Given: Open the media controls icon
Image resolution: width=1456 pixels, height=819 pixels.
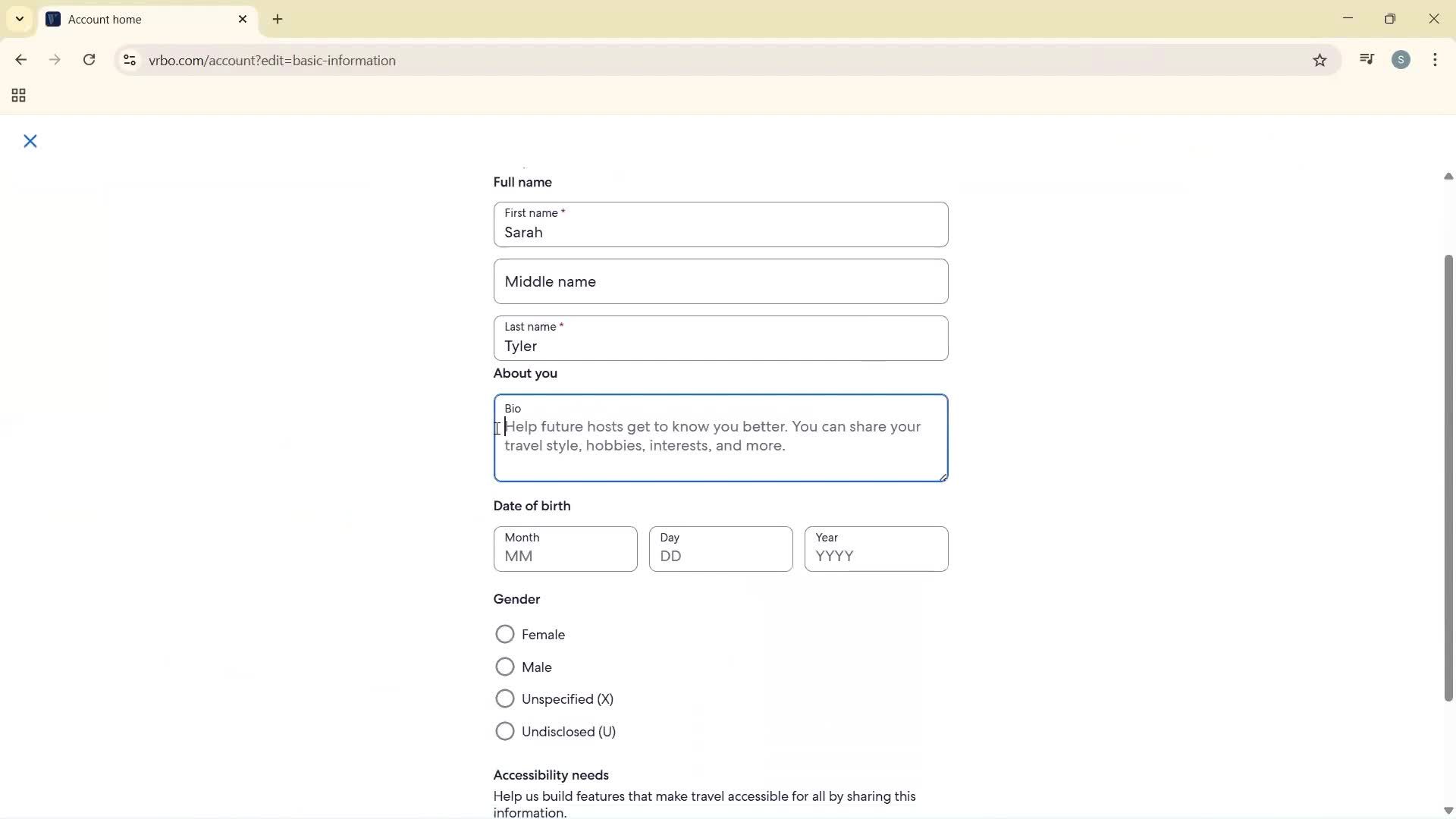Looking at the screenshot, I should pyautogui.click(x=1367, y=59).
